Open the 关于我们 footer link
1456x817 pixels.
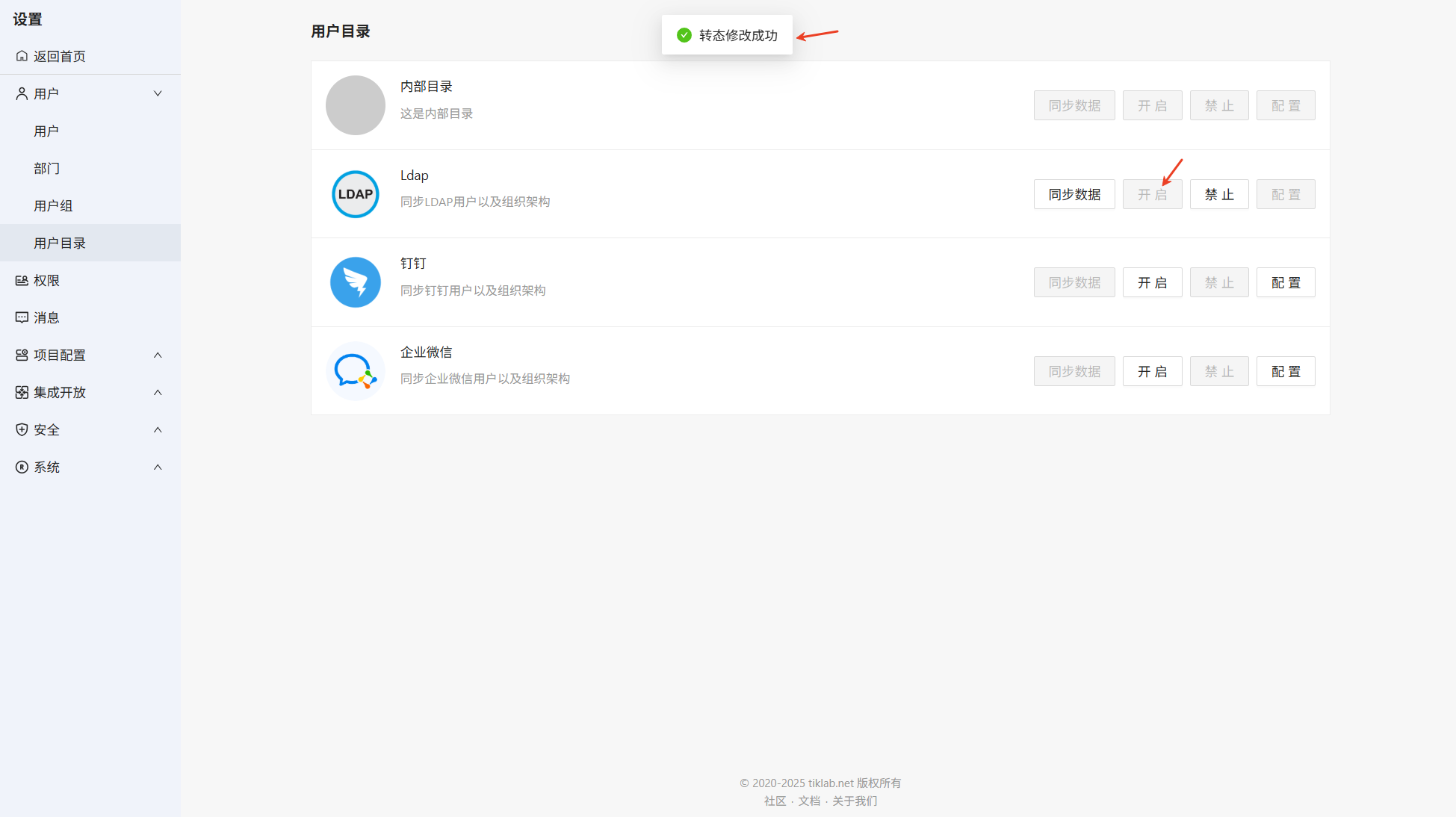(854, 801)
